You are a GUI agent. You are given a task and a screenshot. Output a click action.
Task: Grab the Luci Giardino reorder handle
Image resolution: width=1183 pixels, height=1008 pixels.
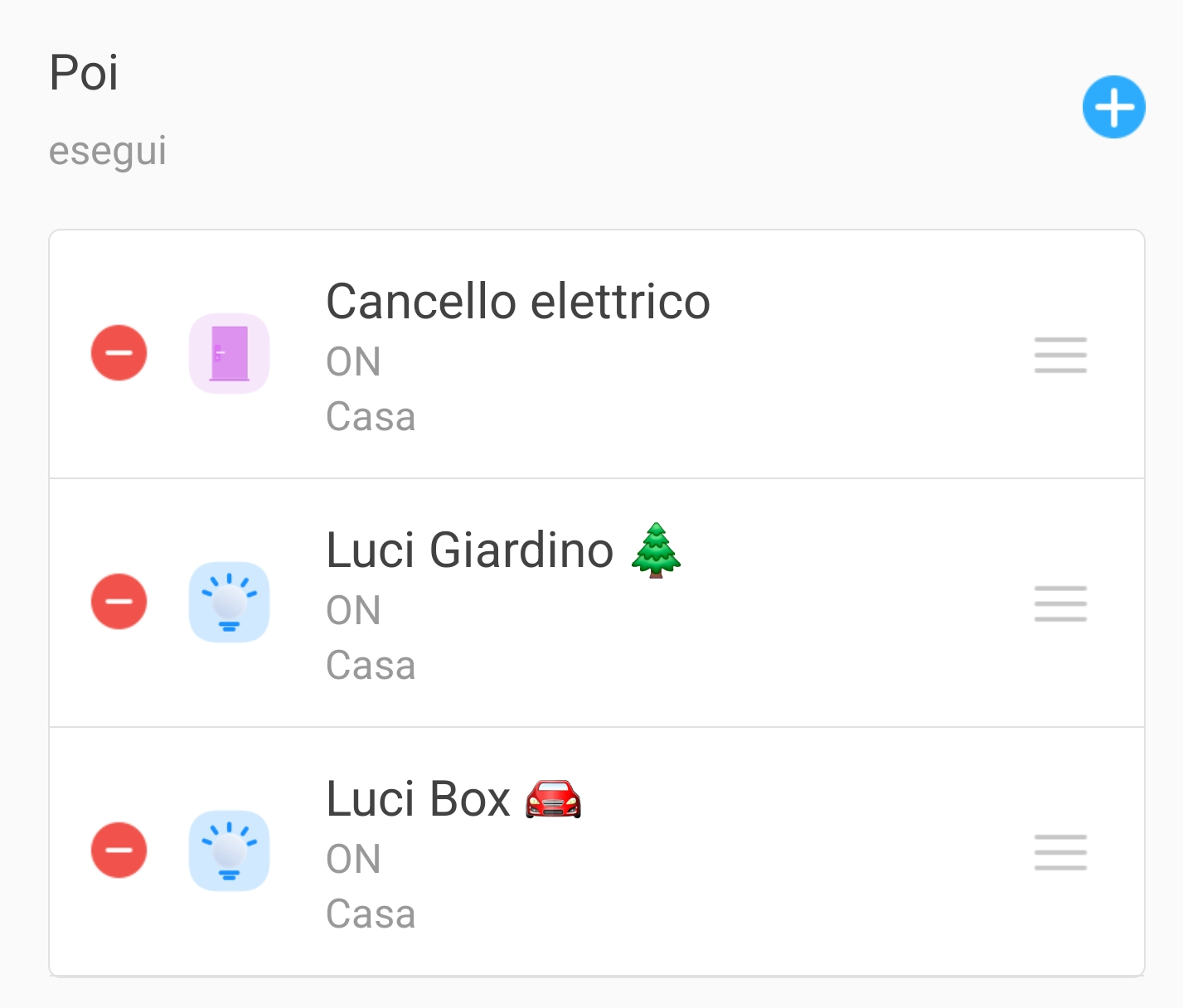coord(1060,603)
